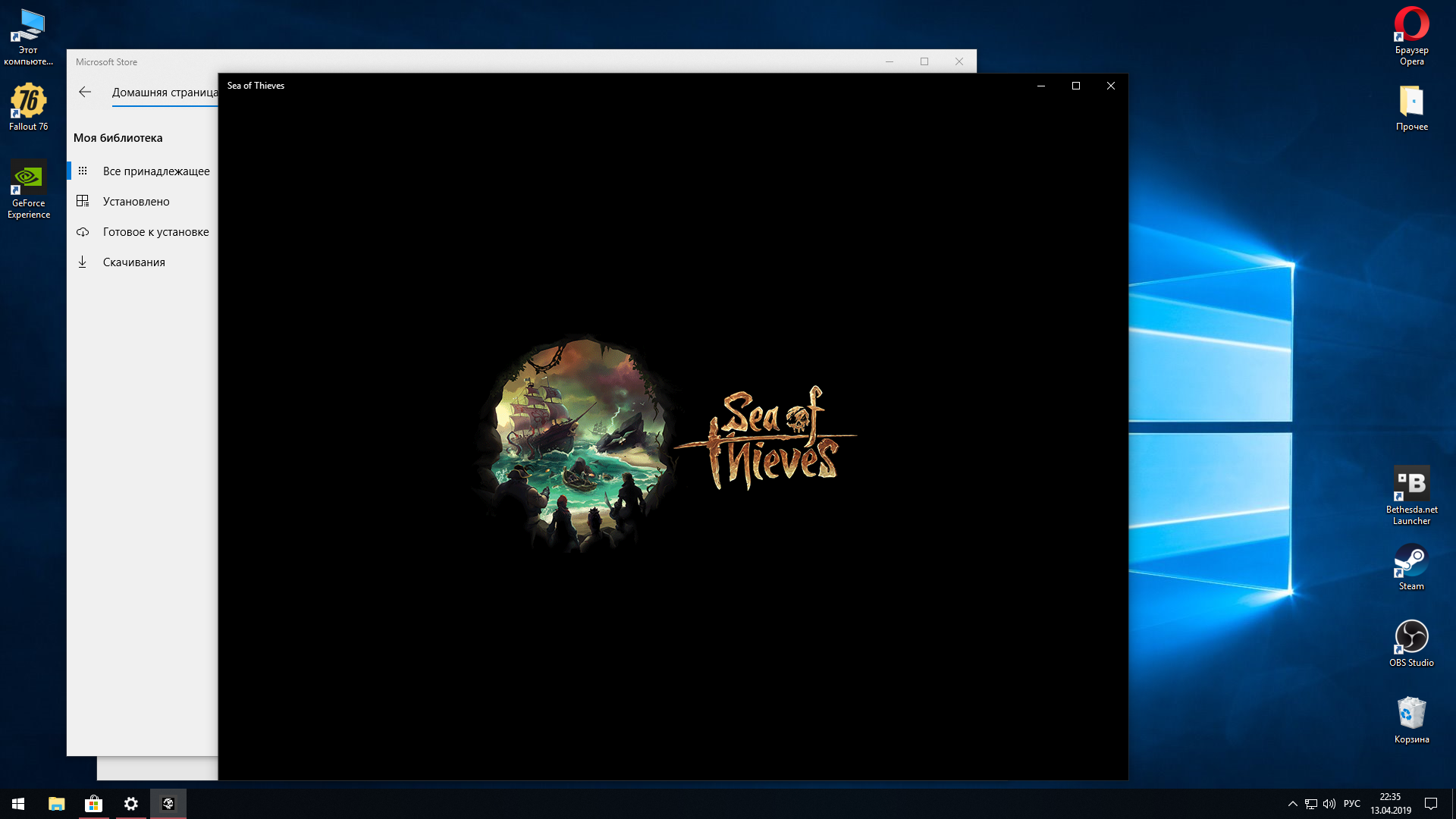Open the Этот компьютер desktop icon

pyautogui.click(x=28, y=37)
